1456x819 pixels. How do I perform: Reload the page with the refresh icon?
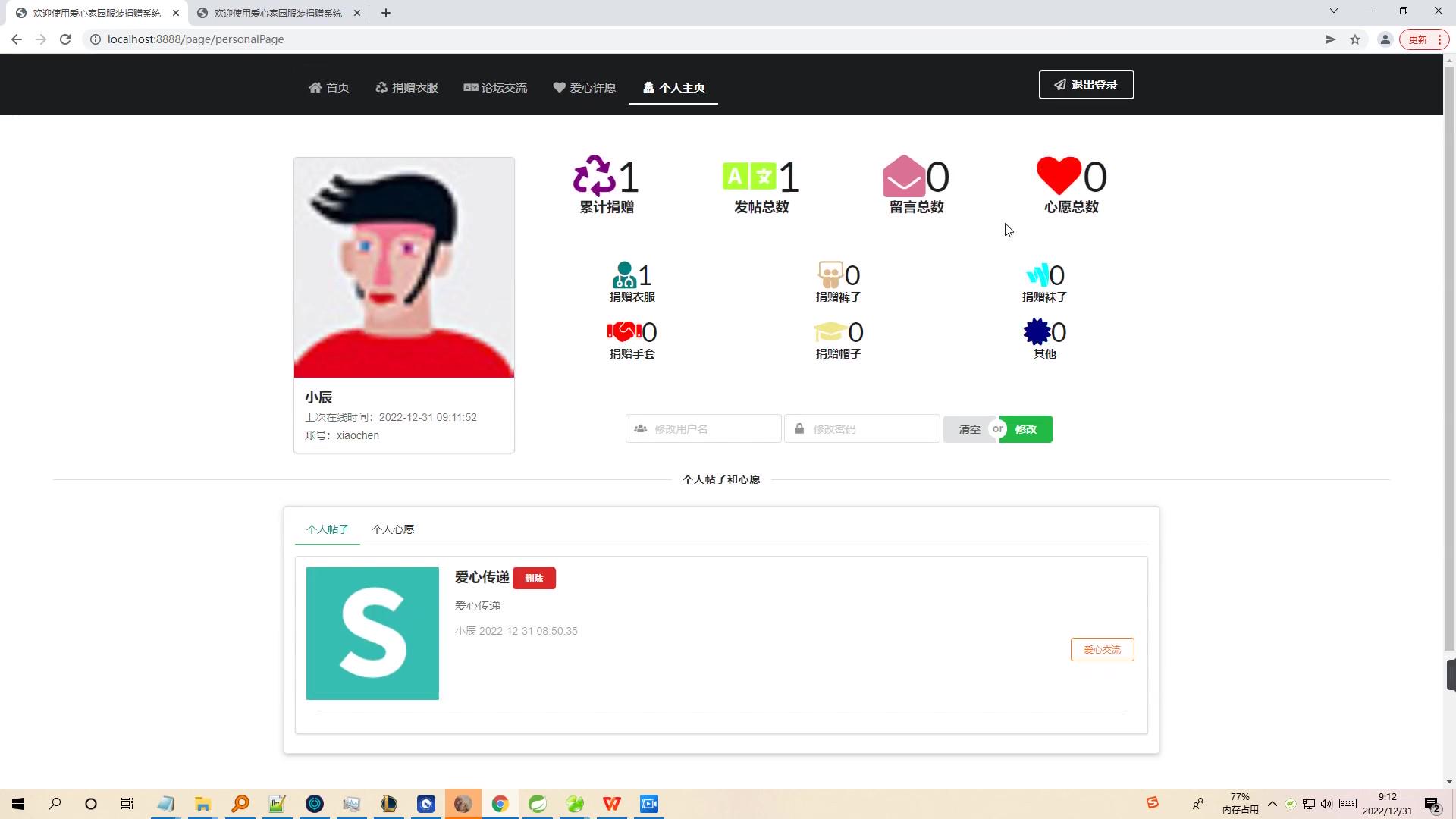click(x=65, y=39)
